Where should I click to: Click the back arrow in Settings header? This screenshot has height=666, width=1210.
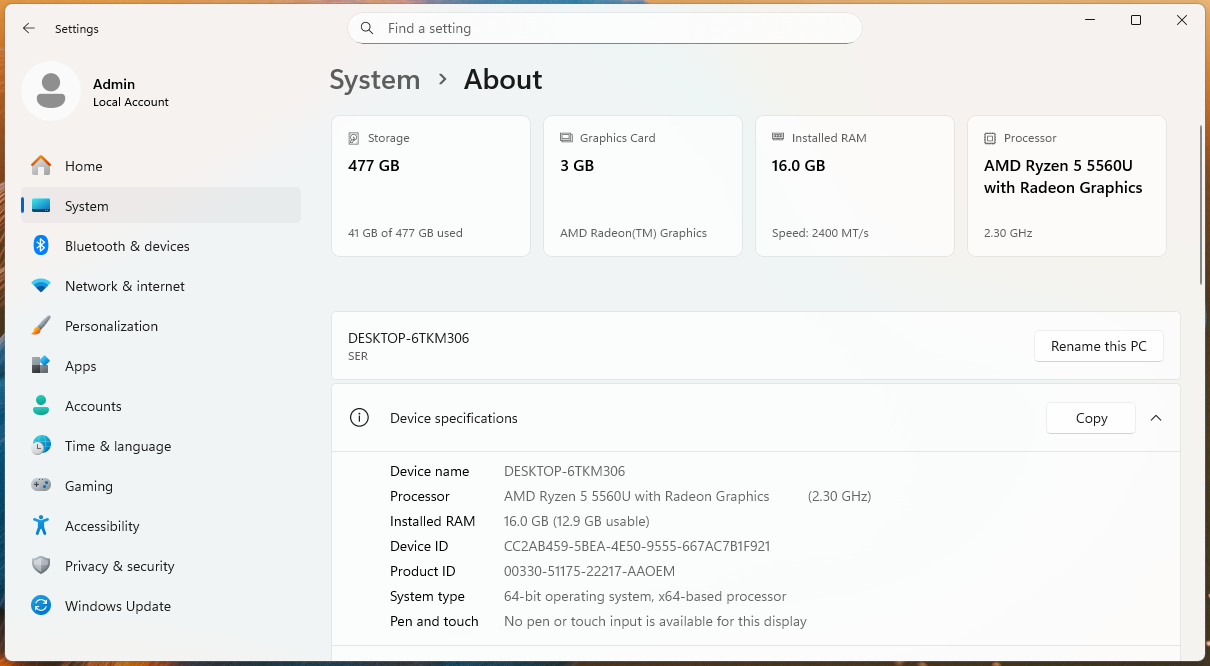(29, 29)
